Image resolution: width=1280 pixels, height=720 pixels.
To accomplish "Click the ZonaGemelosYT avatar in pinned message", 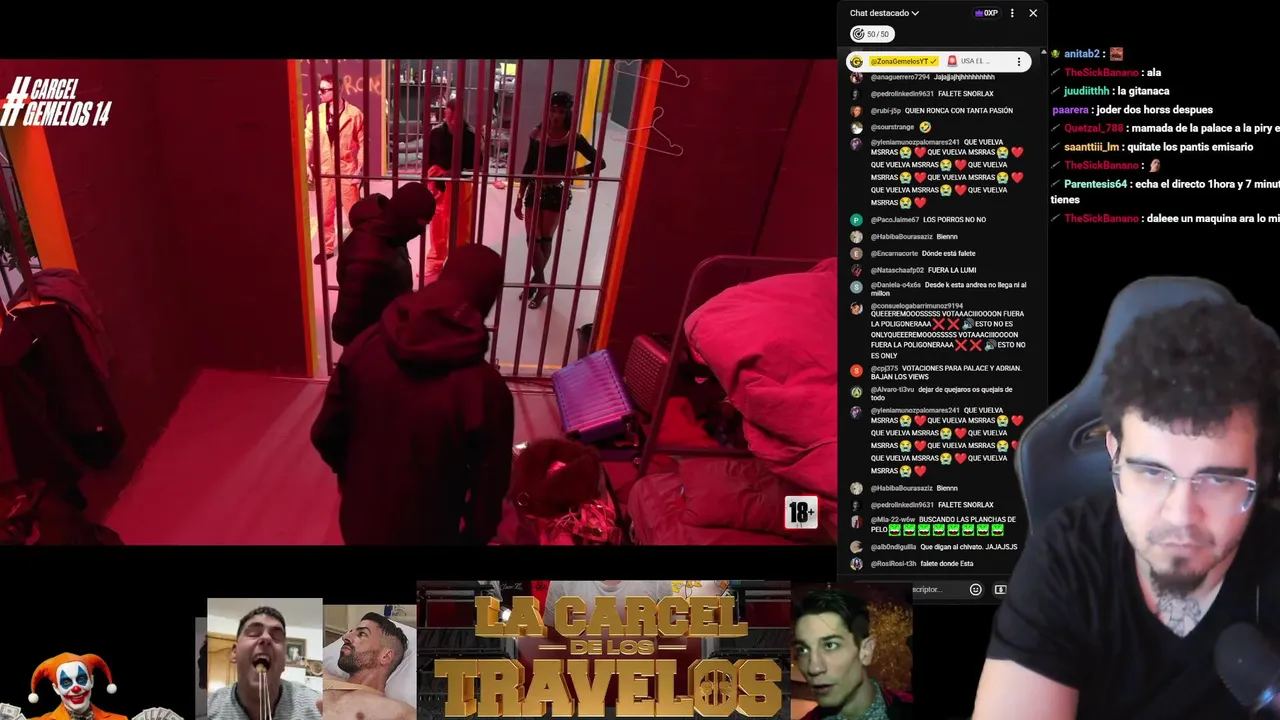I will click(857, 61).
